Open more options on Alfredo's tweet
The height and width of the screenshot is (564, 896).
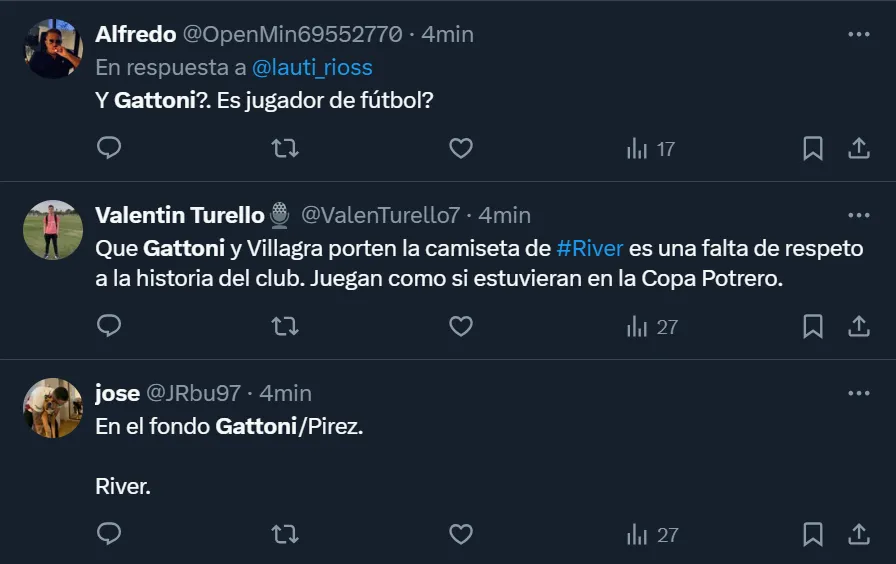click(x=858, y=34)
